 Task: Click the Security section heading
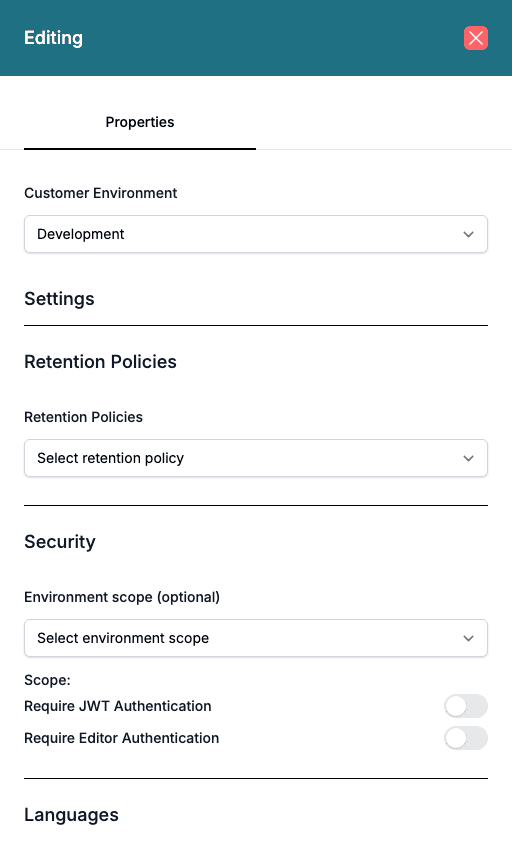pos(60,542)
